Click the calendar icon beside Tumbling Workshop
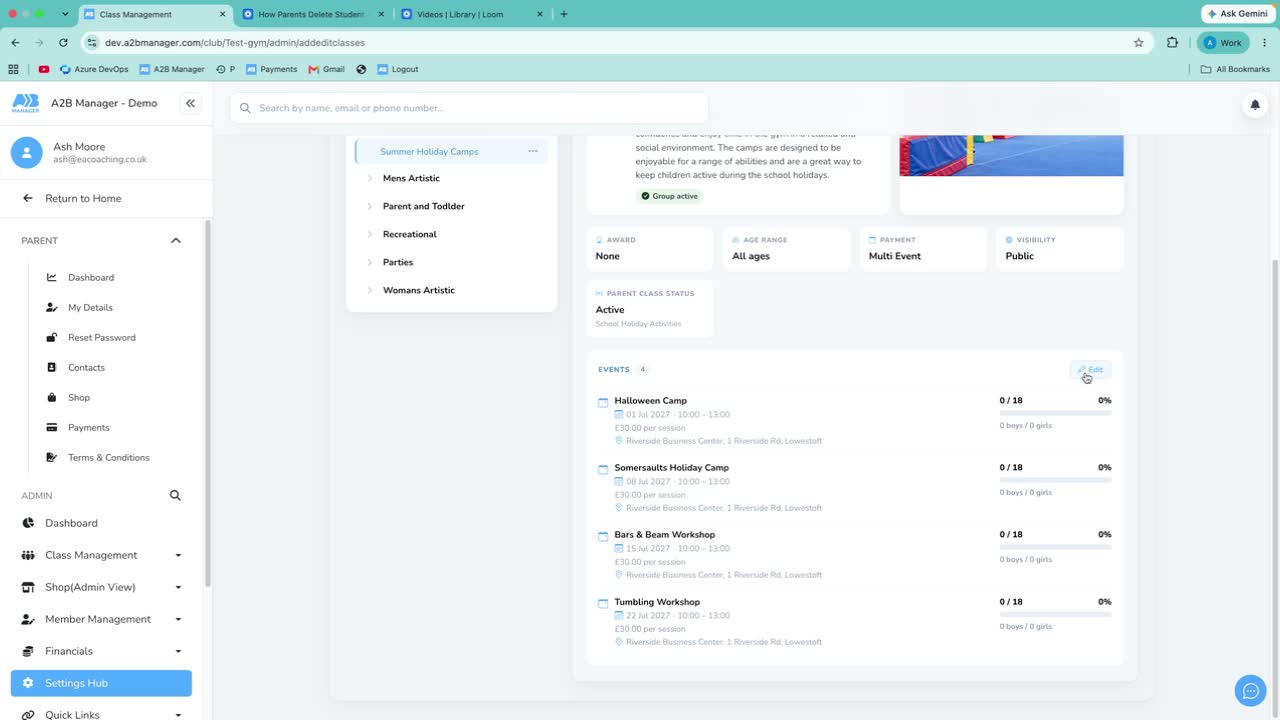 (x=603, y=604)
